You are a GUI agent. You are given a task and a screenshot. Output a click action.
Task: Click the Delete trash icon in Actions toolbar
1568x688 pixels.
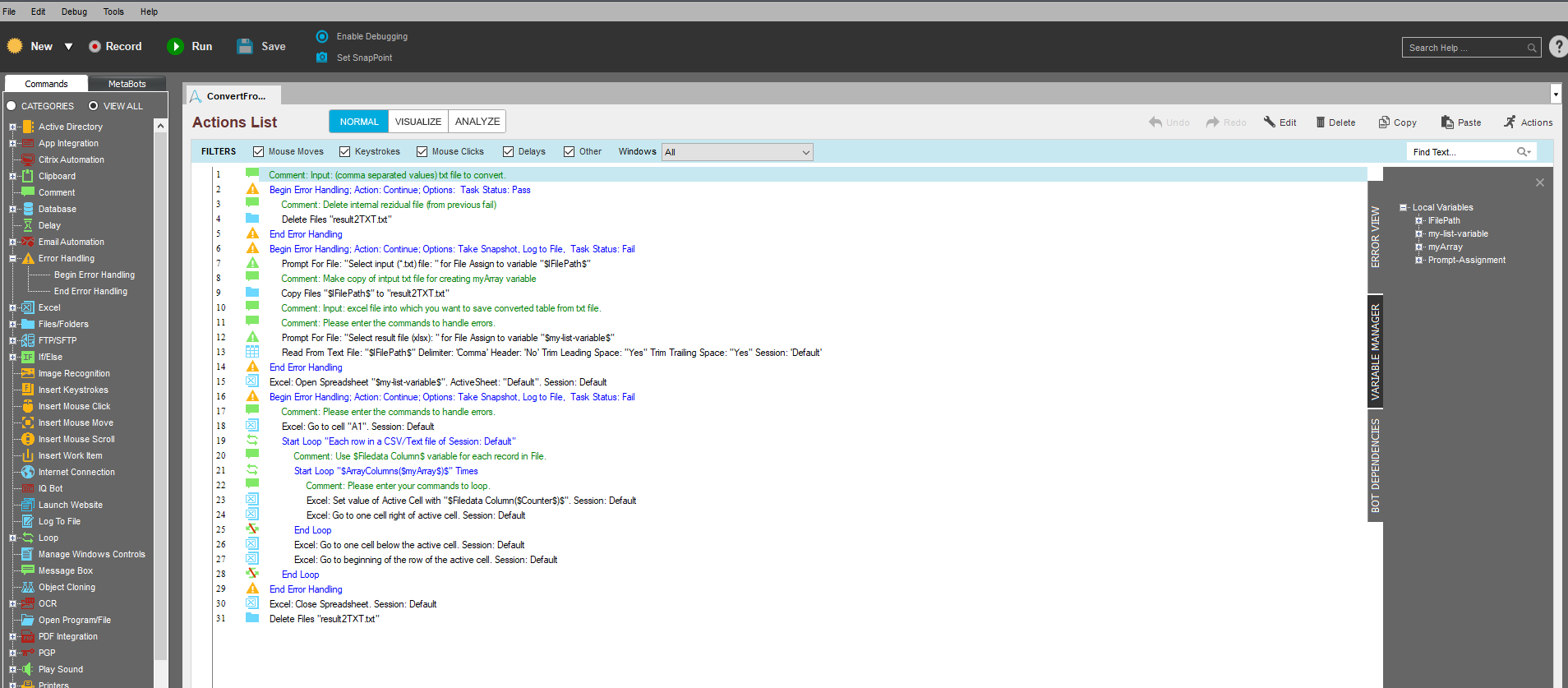pyautogui.click(x=1321, y=122)
